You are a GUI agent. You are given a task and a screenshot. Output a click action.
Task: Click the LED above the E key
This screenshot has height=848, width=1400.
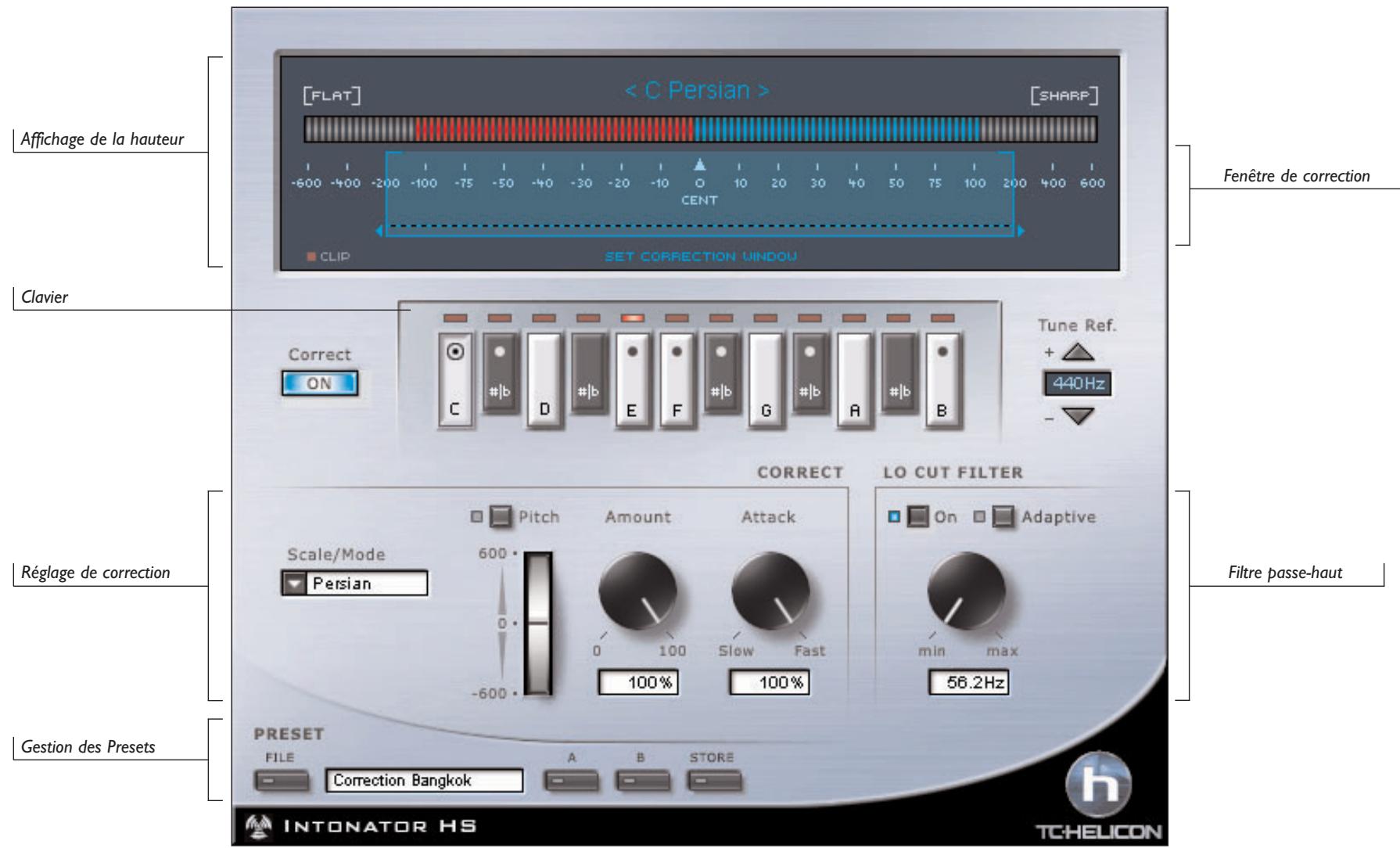633,318
